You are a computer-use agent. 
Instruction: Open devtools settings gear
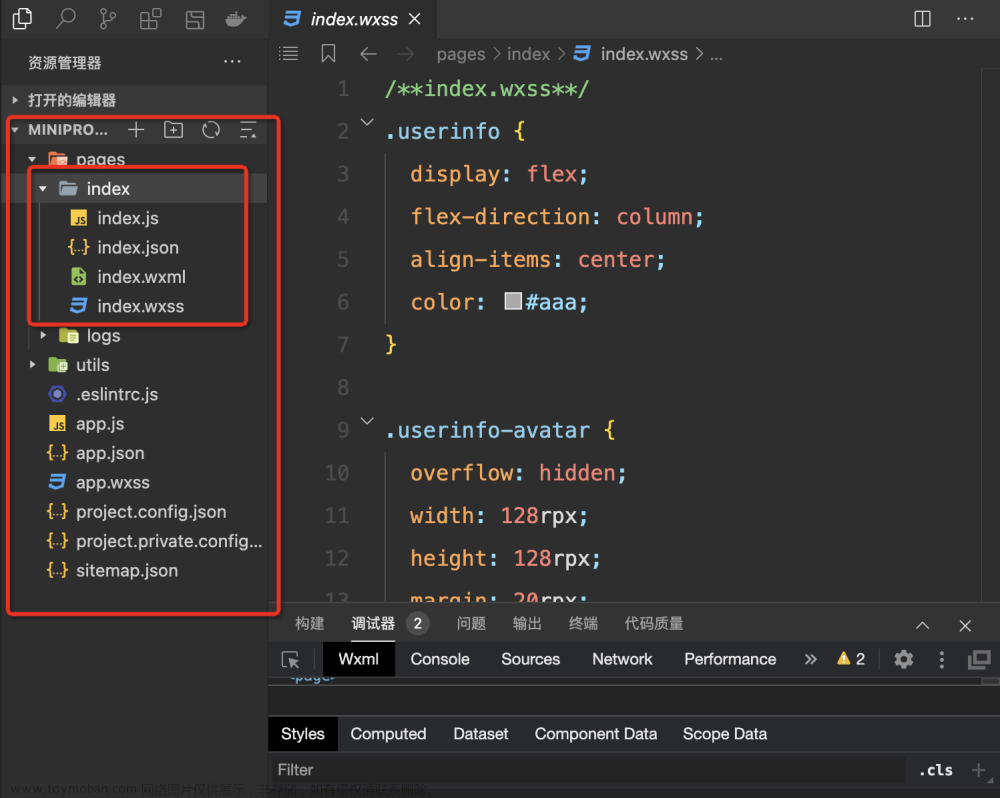click(903, 659)
